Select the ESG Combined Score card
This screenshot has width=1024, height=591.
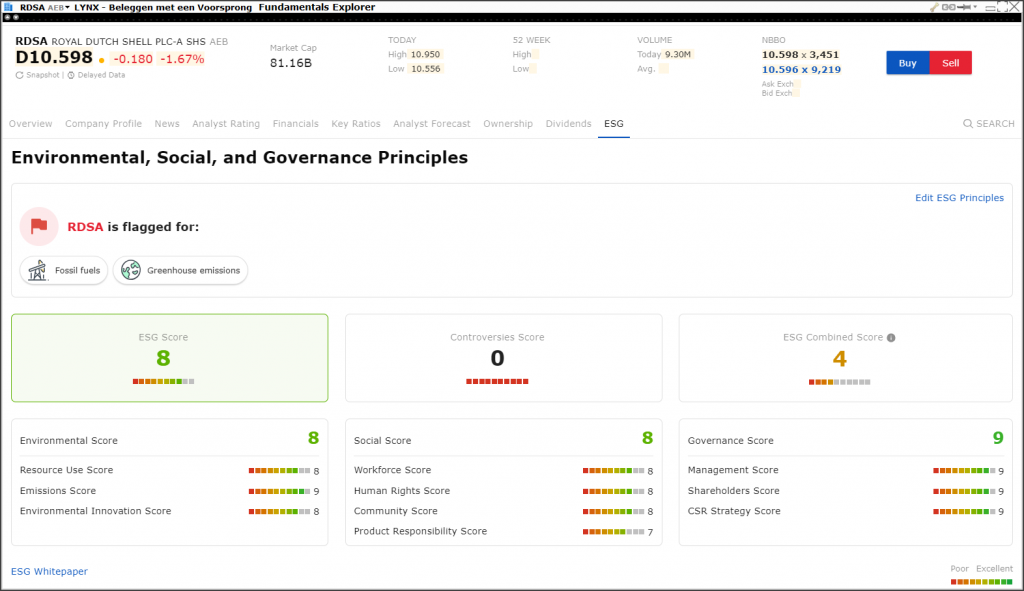coord(846,358)
